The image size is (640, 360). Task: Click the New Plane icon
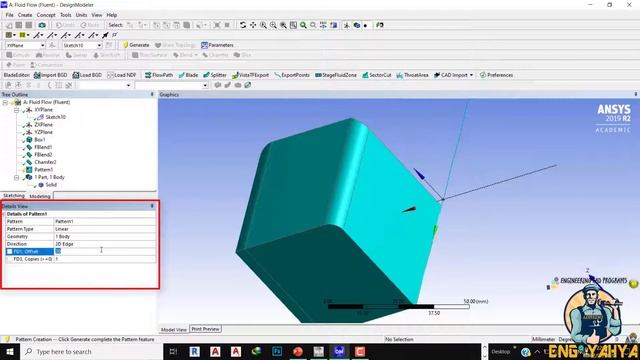(x=52, y=45)
